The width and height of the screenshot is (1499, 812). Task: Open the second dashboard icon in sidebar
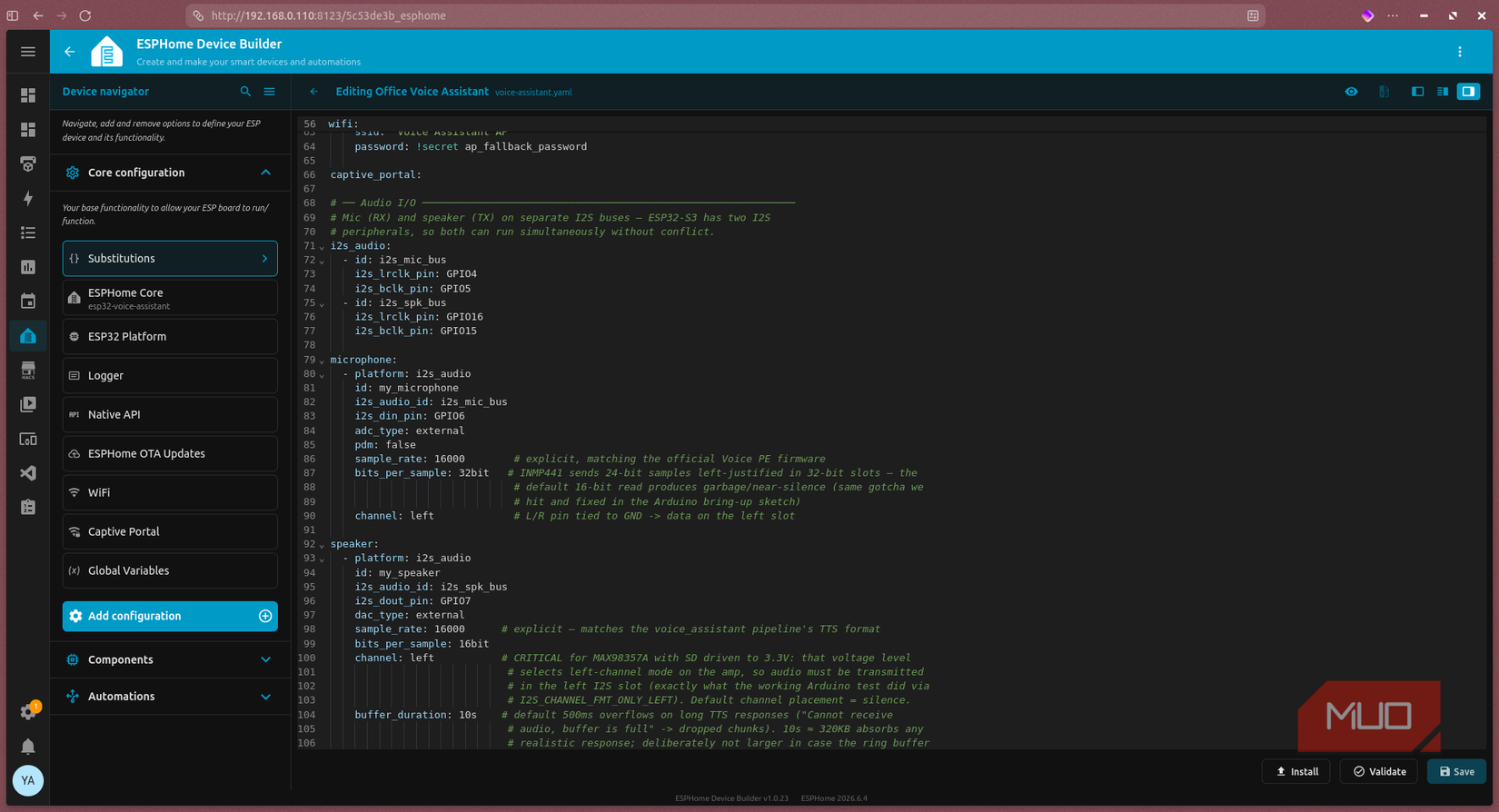coord(28,130)
